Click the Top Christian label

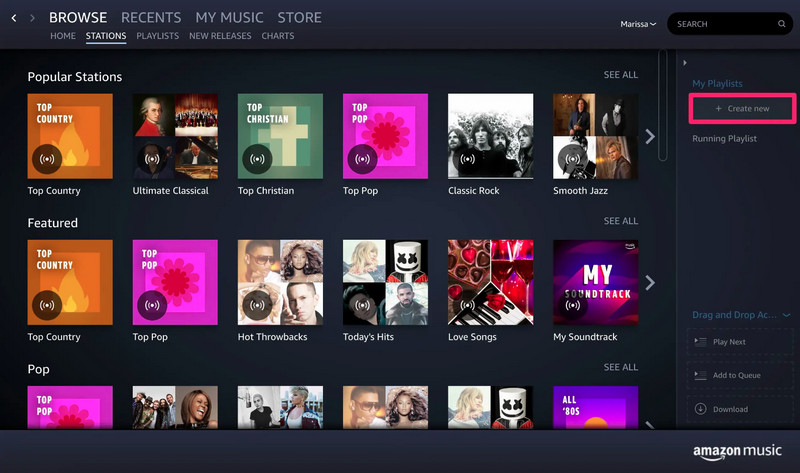click(266, 191)
